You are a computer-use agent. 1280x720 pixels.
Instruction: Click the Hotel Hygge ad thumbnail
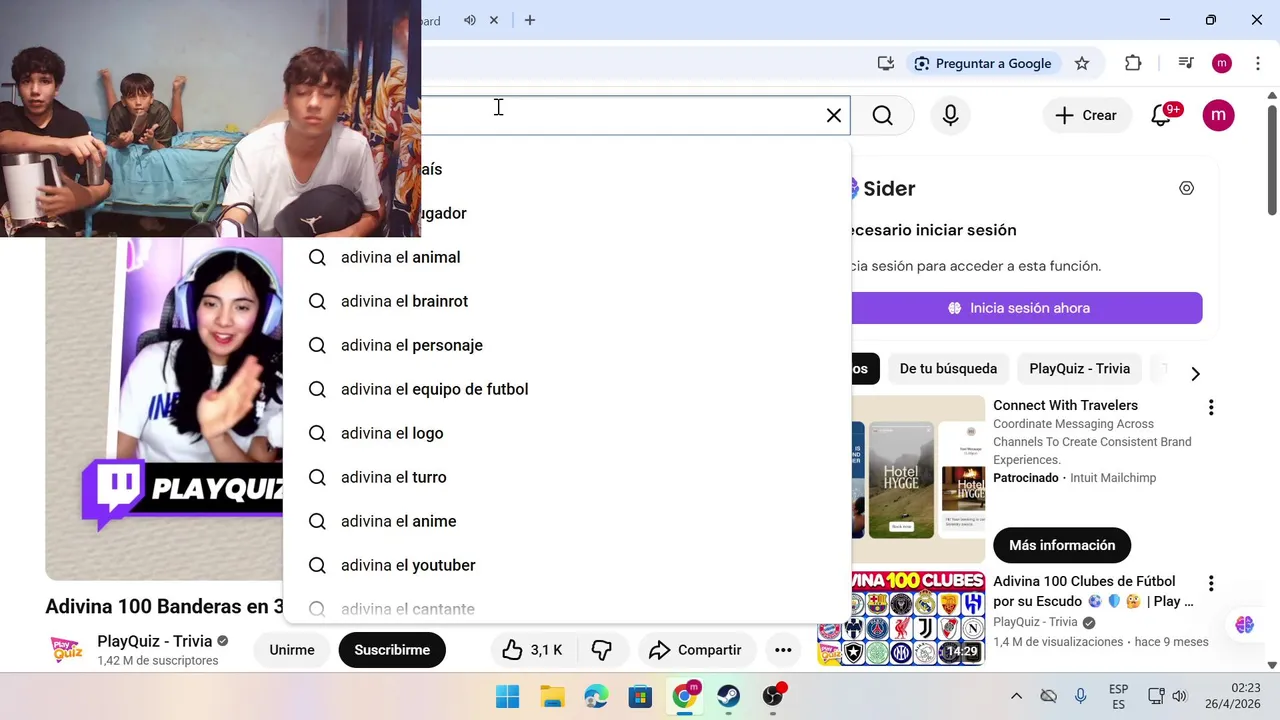[x=918, y=478]
